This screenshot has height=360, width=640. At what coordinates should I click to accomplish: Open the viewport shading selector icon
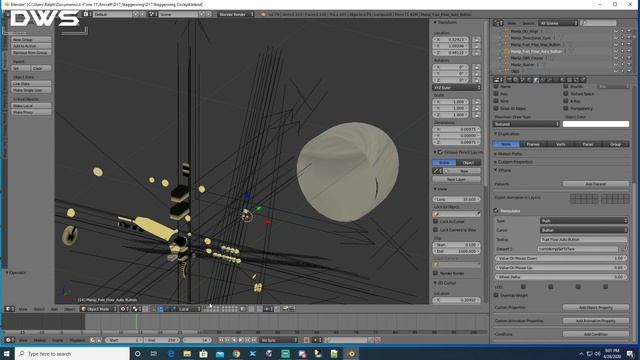pos(124,309)
